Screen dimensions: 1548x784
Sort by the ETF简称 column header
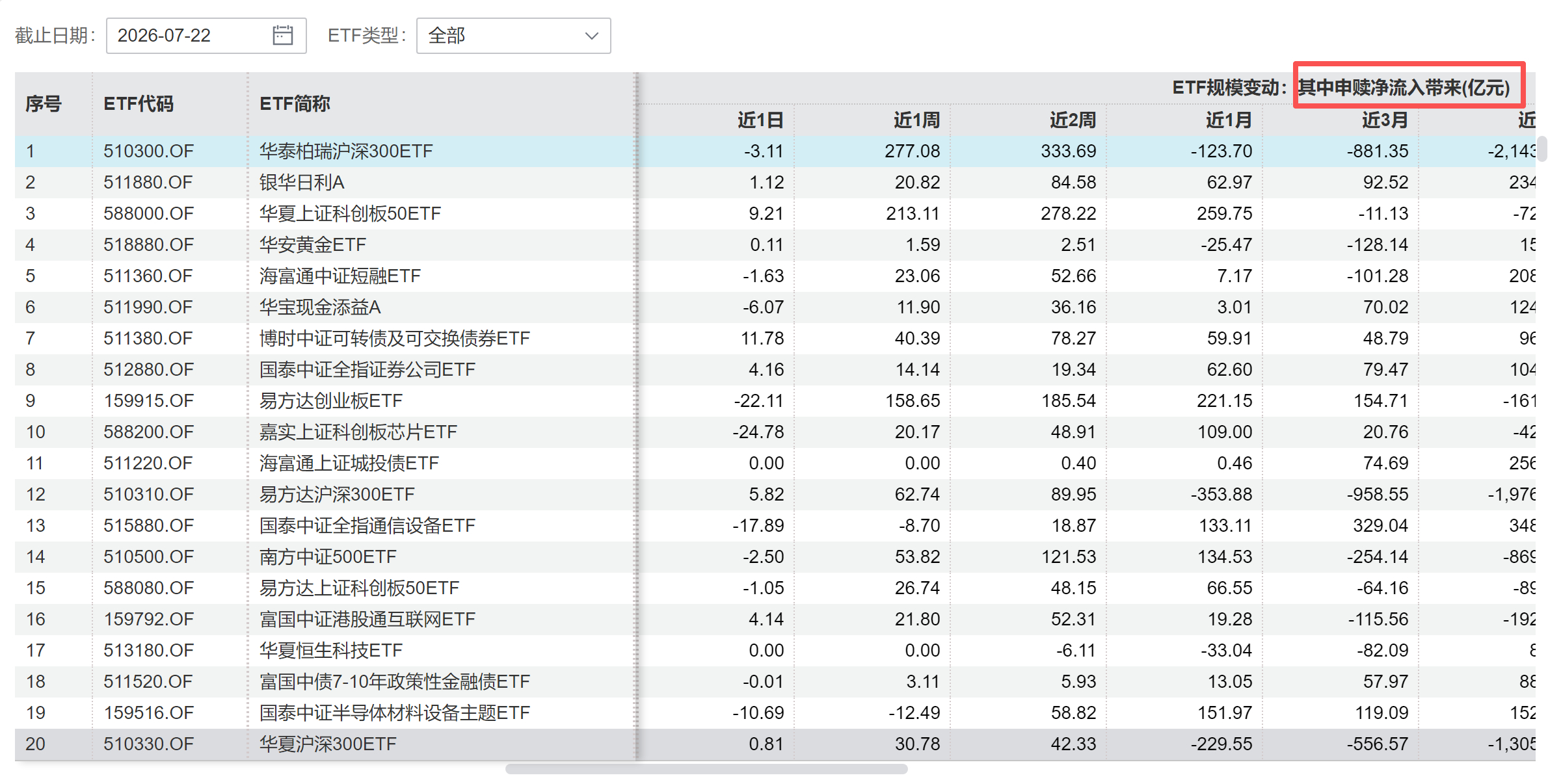[x=295, y=104]
